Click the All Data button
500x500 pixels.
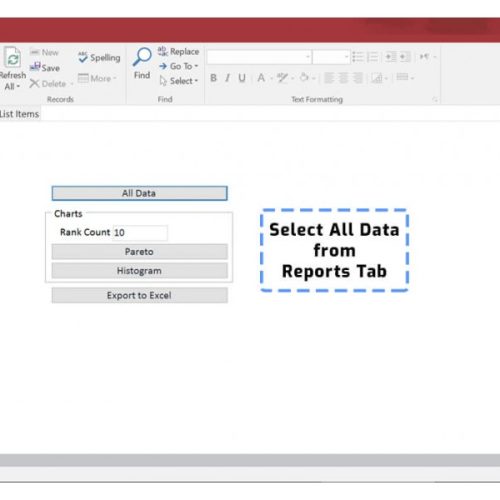click(x=140, y=193)
